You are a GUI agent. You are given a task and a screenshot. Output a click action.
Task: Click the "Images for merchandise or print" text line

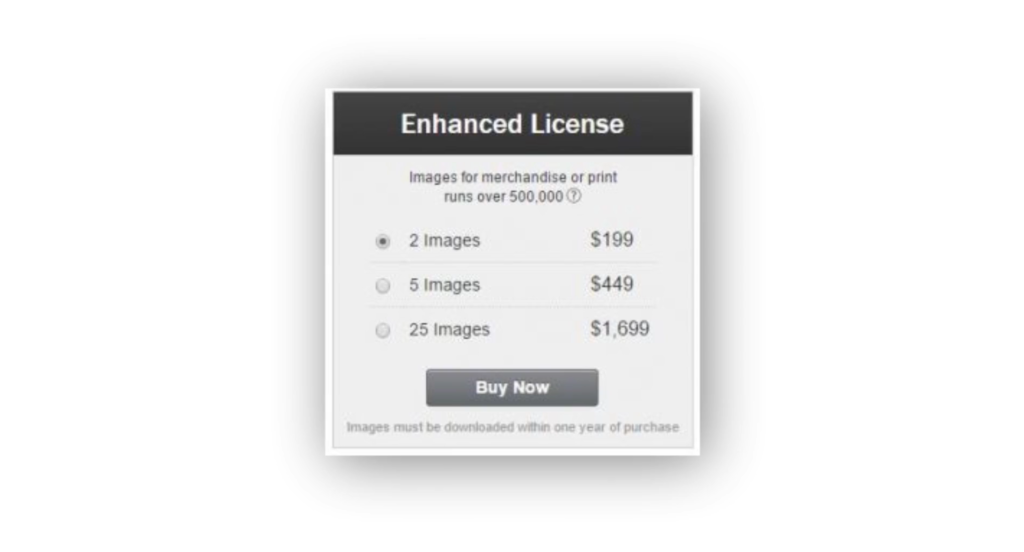pyautogui.click(x=513, y=177)
